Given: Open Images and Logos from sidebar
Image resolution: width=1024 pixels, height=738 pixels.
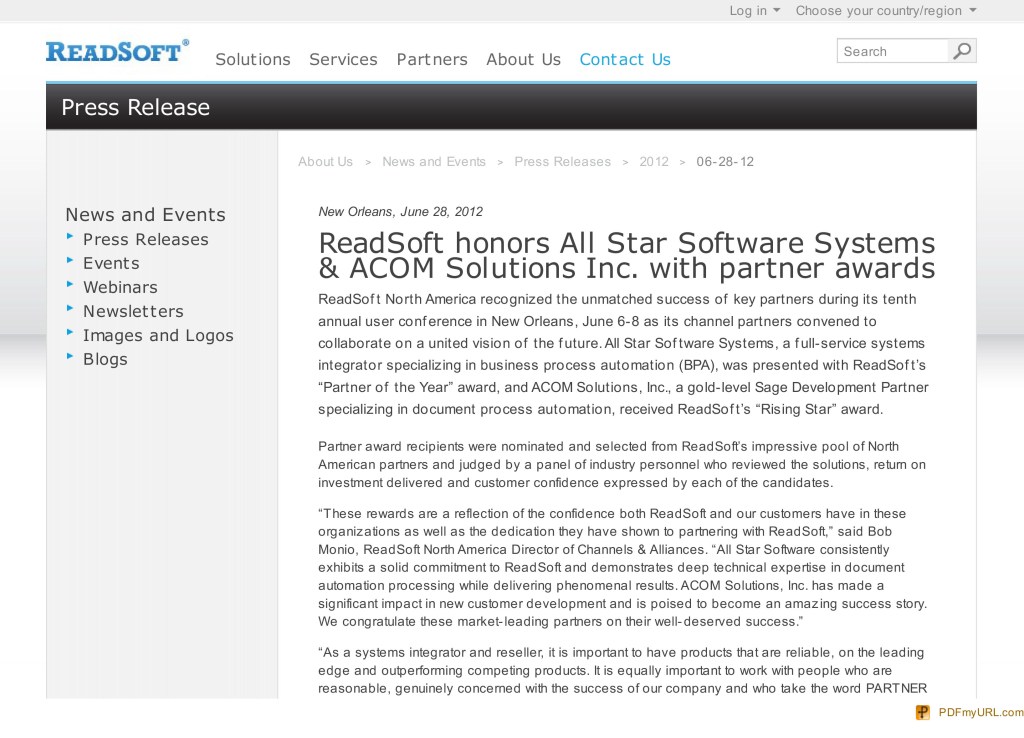Looking at the screenshot, I should (158, 335).
